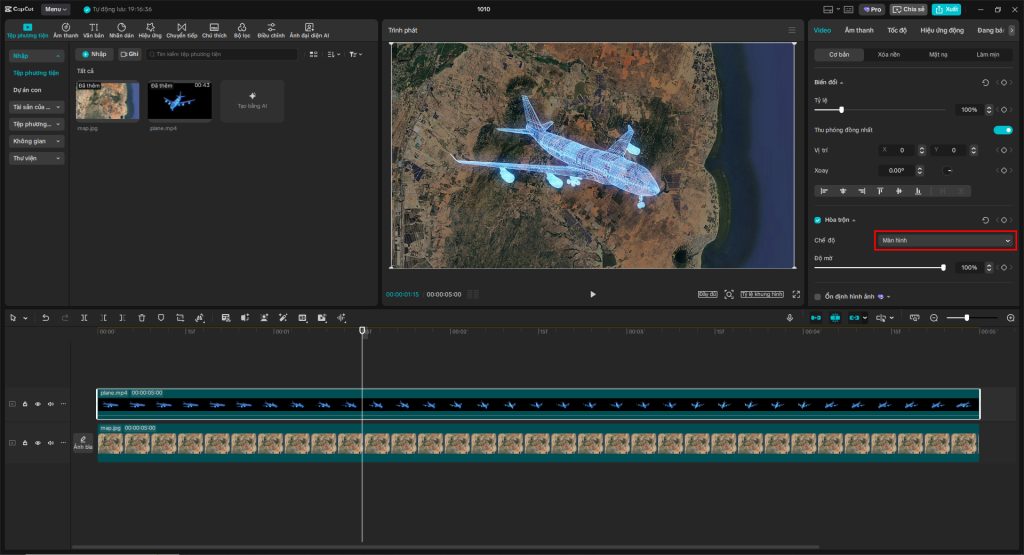Open the Chế độ blend mode dropdown
The width and height of the screenshot is (1024, 555).
point(944,241)
